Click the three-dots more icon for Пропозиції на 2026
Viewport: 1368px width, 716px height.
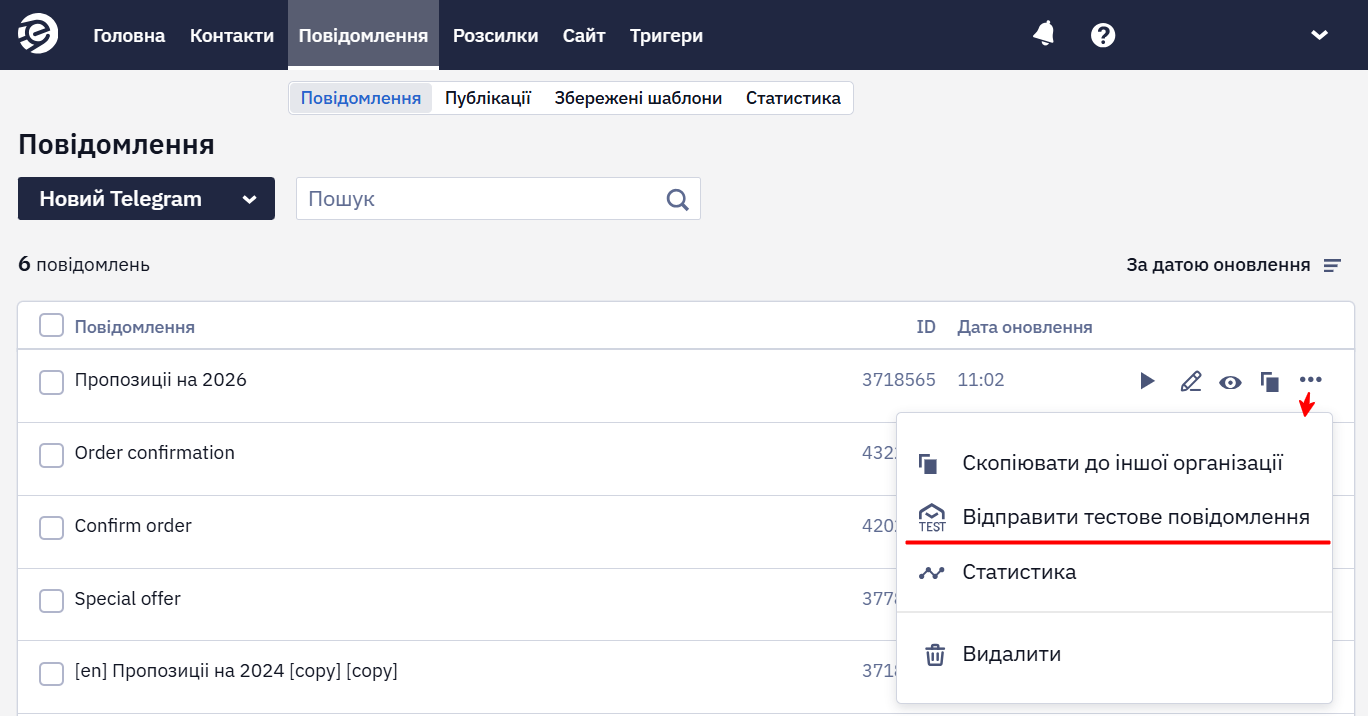coord(1311,380)
